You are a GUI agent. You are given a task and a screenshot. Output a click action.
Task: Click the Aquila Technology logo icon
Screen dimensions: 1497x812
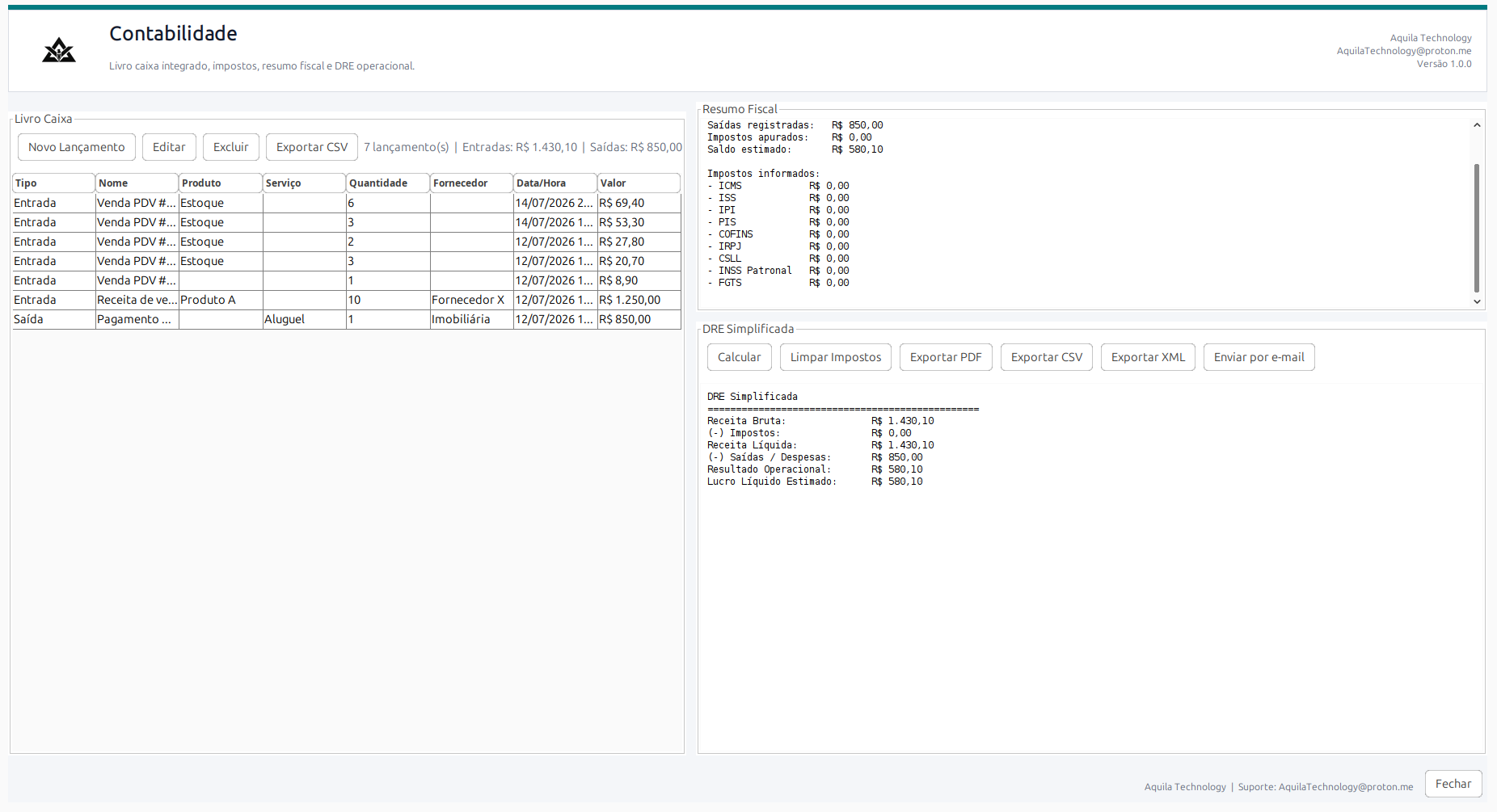click(59, 50)
